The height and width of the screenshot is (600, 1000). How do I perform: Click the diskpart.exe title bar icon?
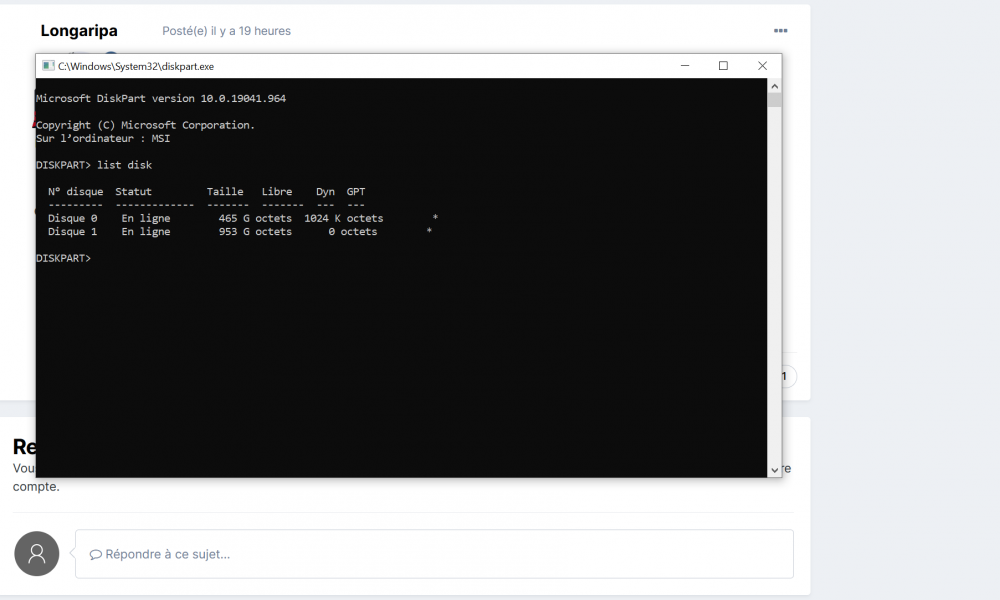(48, 66)
